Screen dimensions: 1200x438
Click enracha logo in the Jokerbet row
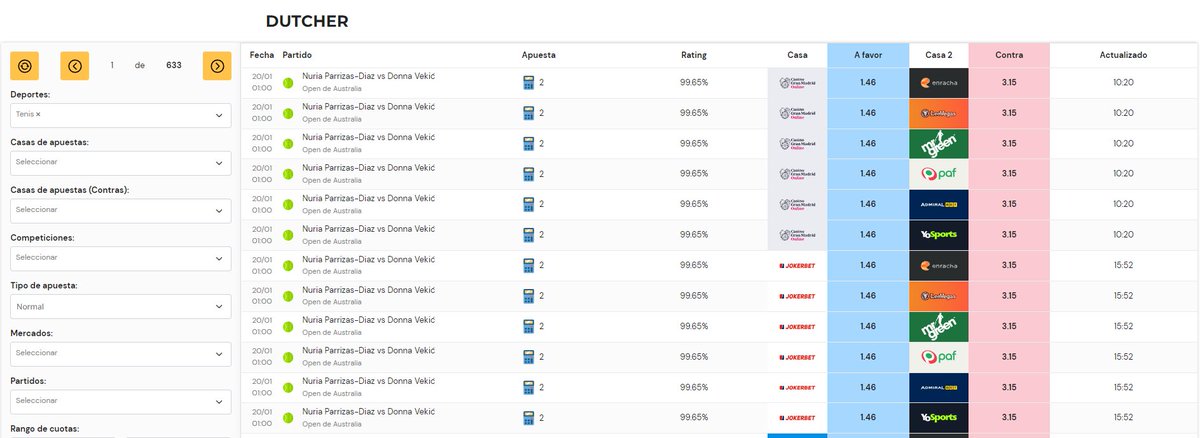(939, 265)
